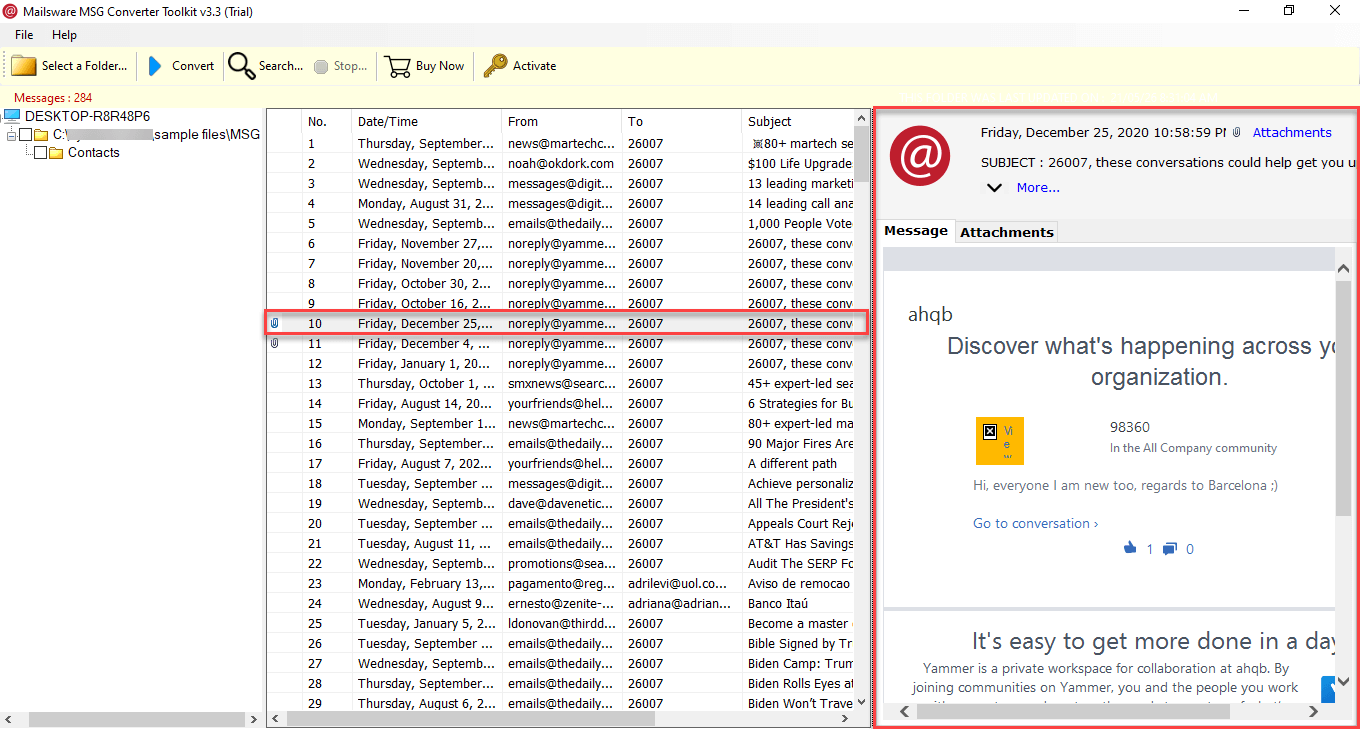Click the Messages : 284 count label
The image size is (1360, 729).
(53, 98)
